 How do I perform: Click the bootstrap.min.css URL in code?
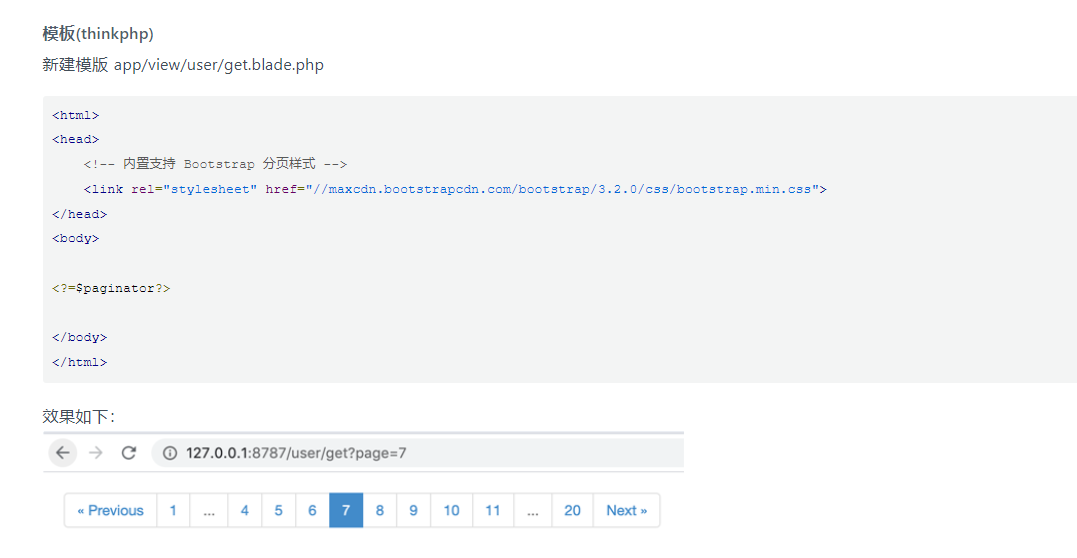click(x=563, y=189)
